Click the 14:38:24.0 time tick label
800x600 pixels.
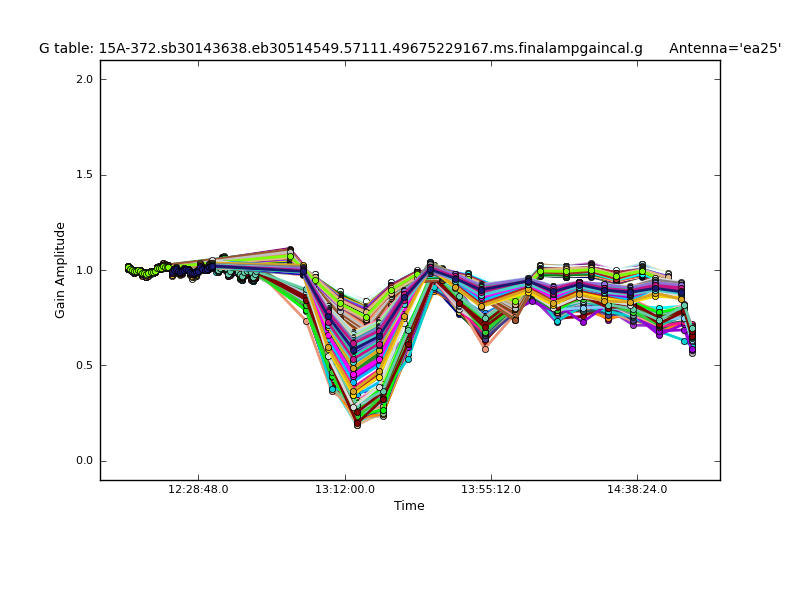pos(637,489)
